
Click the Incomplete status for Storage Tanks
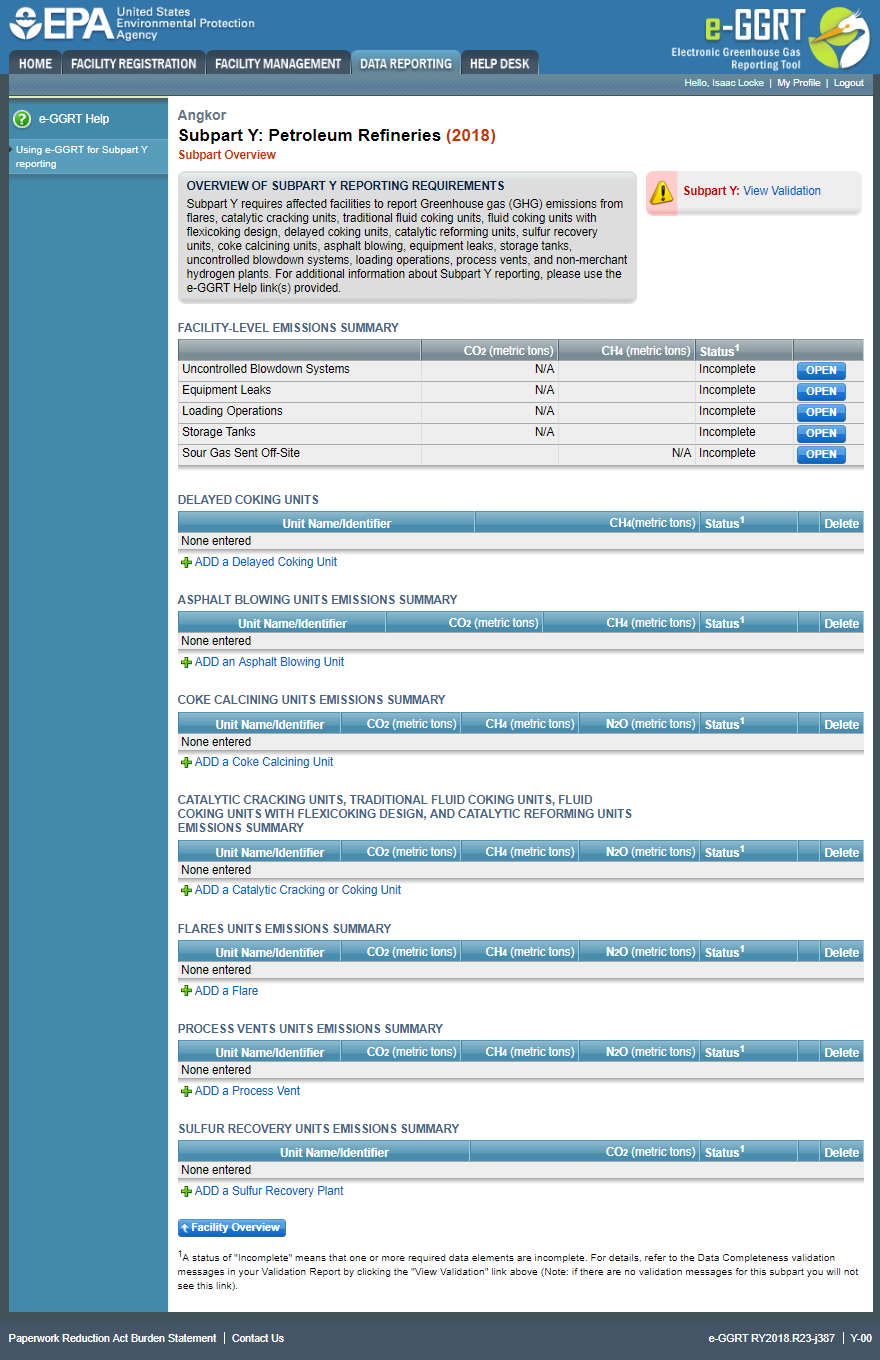coord(727,432)
